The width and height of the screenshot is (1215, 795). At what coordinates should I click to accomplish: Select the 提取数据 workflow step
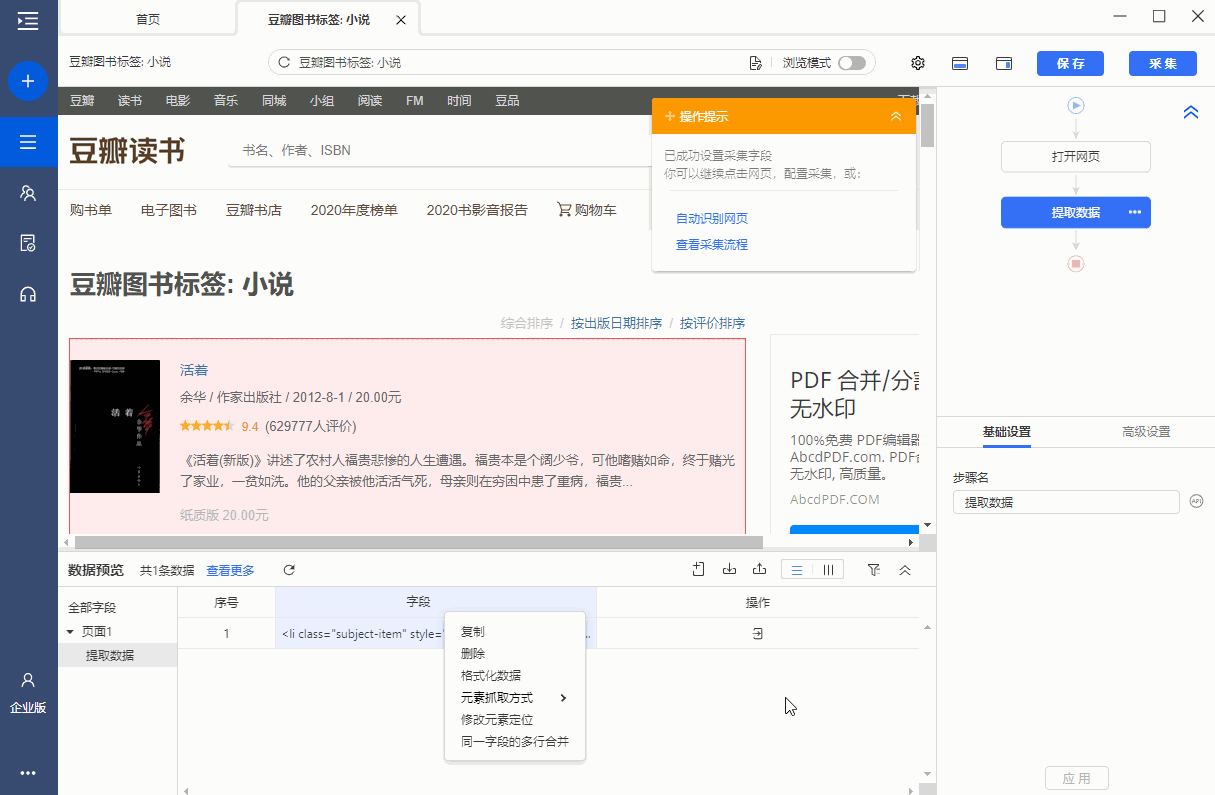click(1076, 212)
